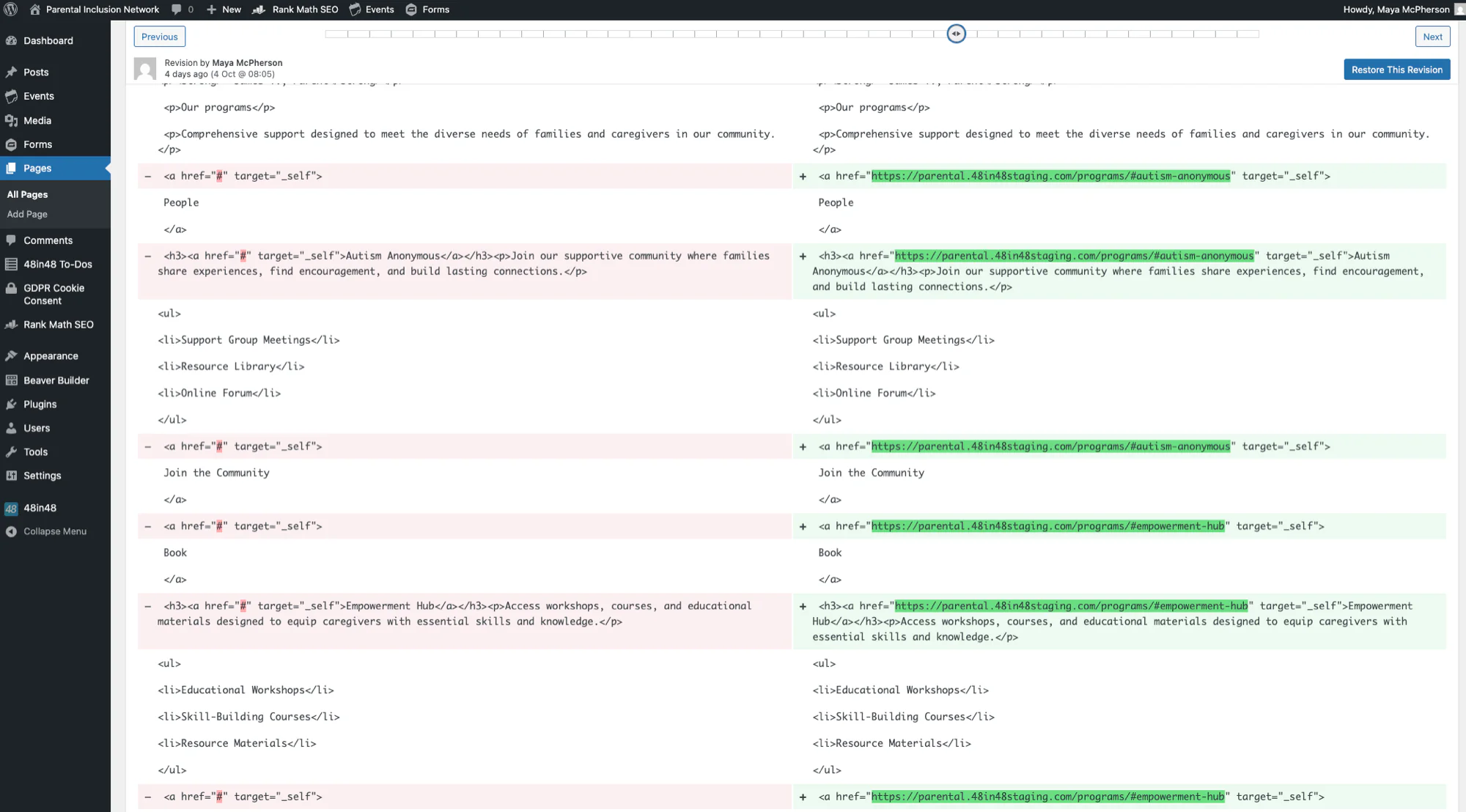This screenshot has height=812, width=1466.
Task: Click the WordPress logo icon
Action: (11, 10)
